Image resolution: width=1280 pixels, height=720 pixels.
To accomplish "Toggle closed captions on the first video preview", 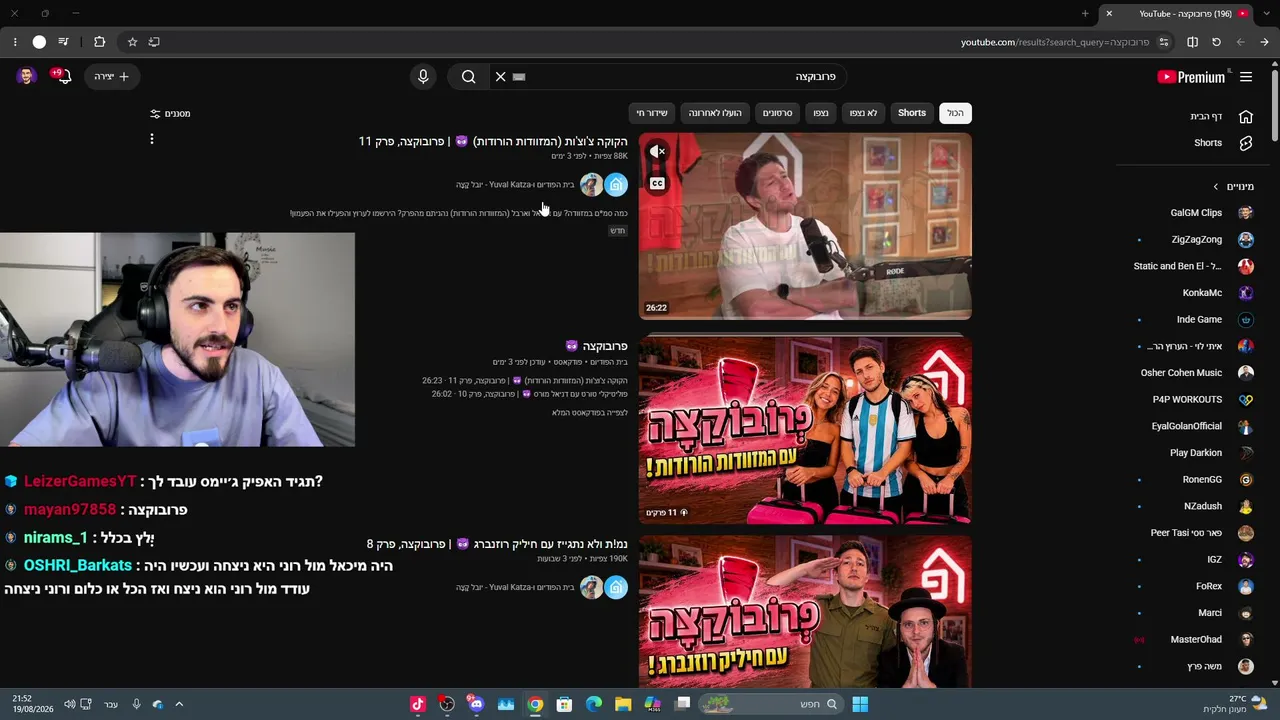I will (x=657, y=184).
